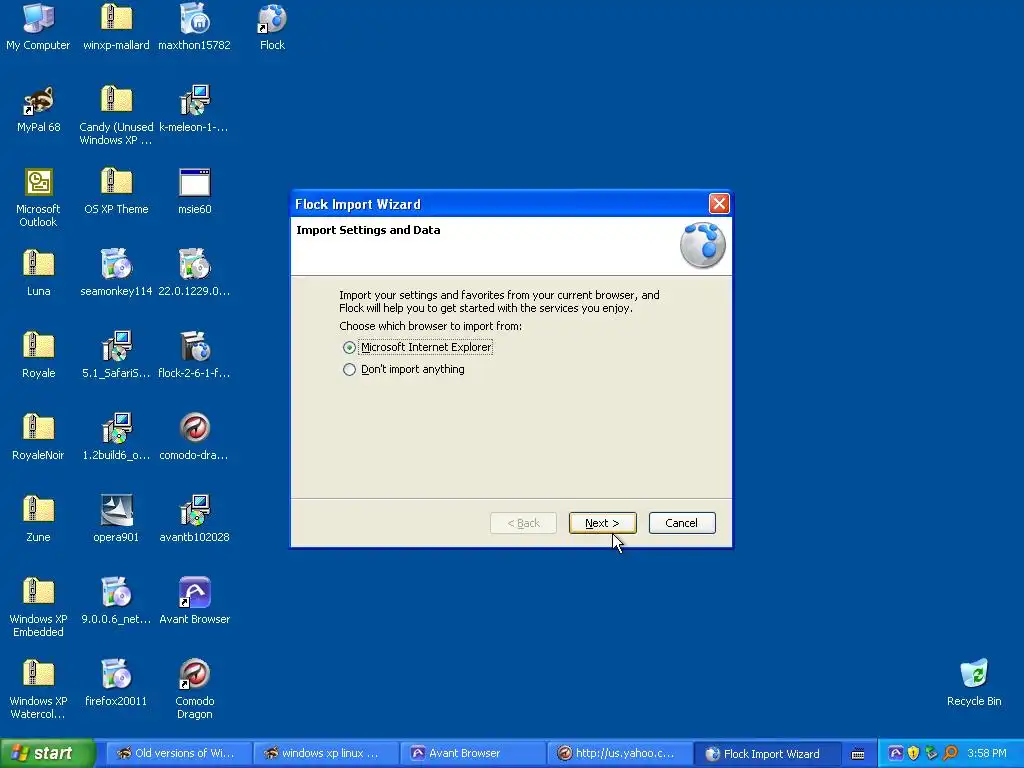Select the 5.1_SafariS installer icon

point(116,355)
